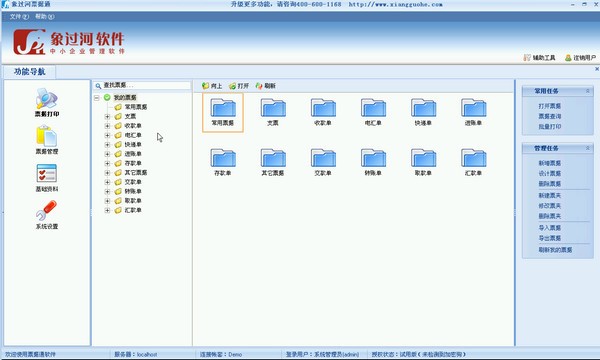The height and width of the screenshot is (360, 600).
Task: Click the 打开票据 task link
Action: tap(549, 106)
